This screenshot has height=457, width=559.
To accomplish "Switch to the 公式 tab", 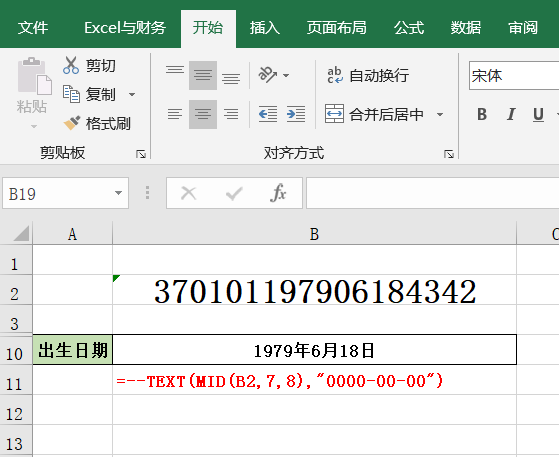I will coord(409,28).
